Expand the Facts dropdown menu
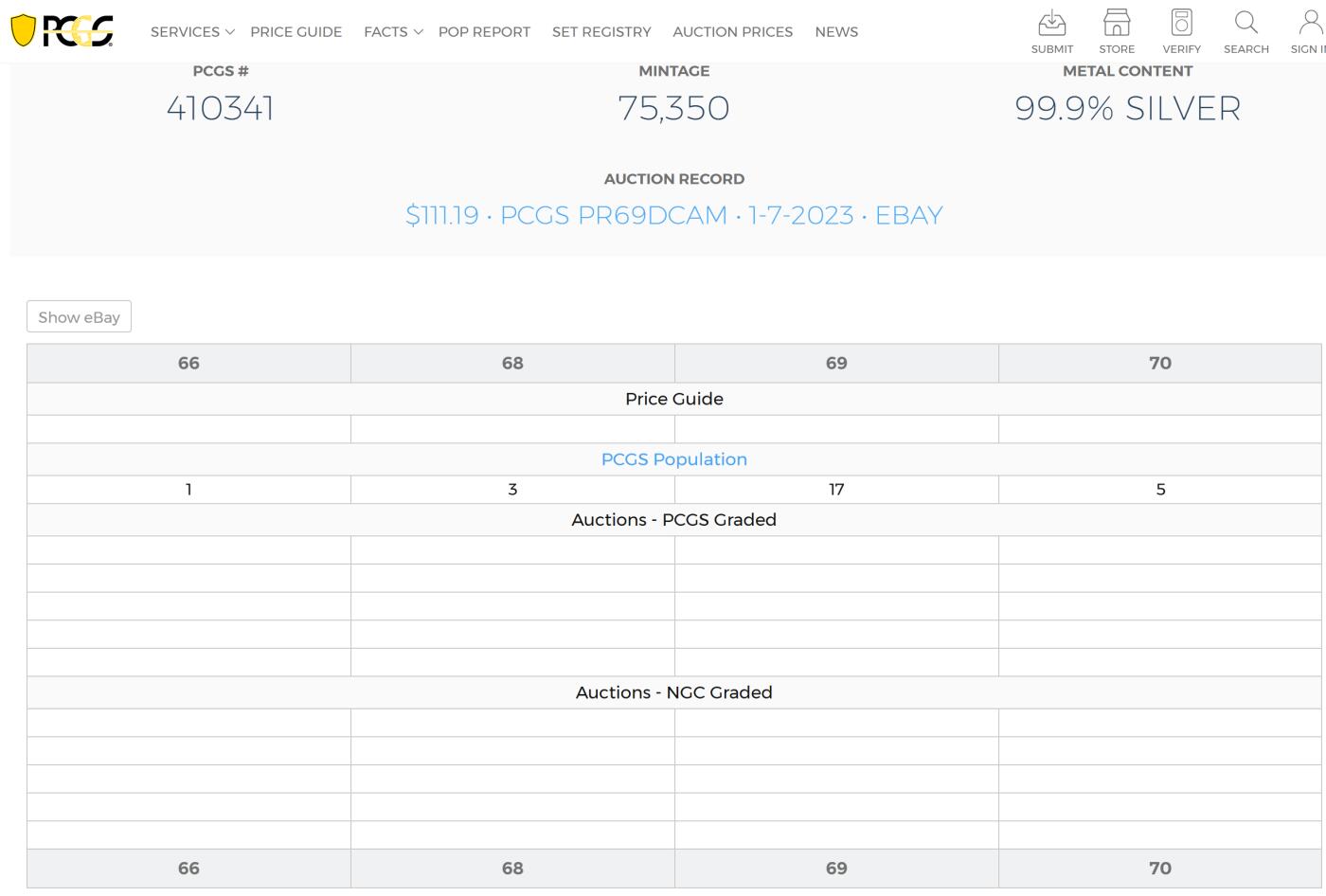Image resolution: width=1326 pixels, height=896 pixels. [392, 32]
